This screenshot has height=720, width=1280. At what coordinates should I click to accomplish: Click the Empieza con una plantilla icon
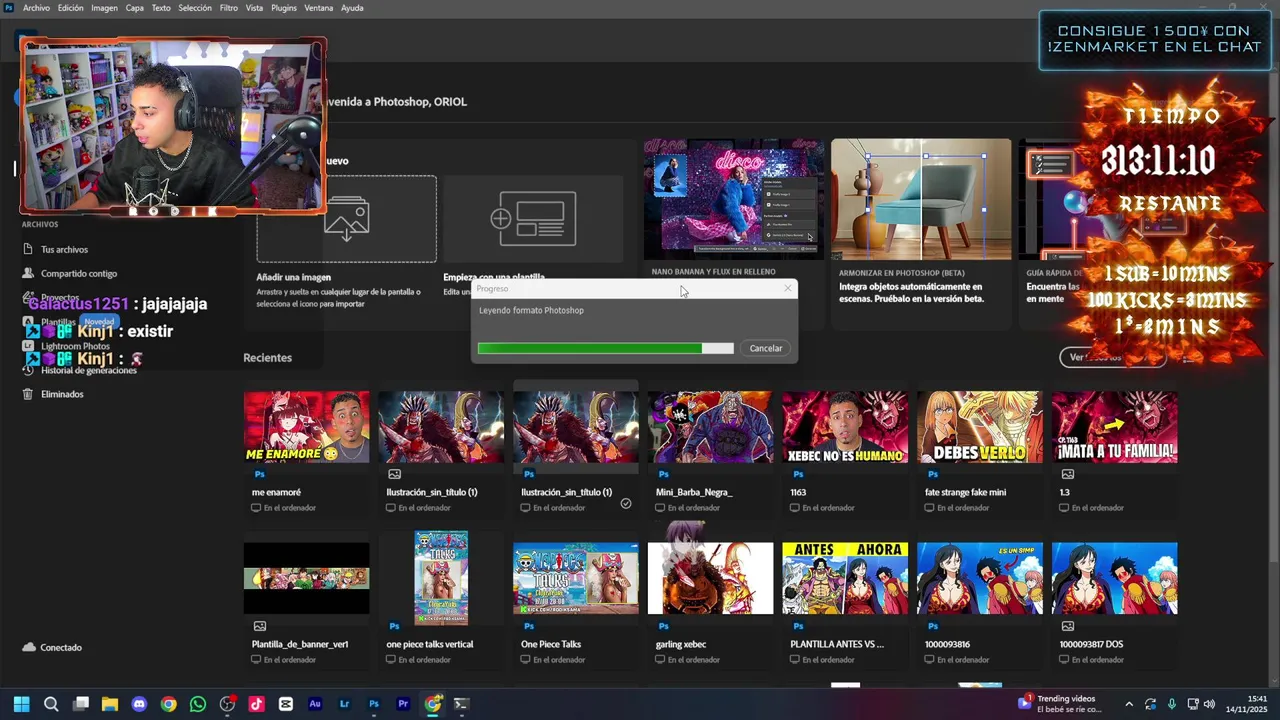(x=533, y=219)
